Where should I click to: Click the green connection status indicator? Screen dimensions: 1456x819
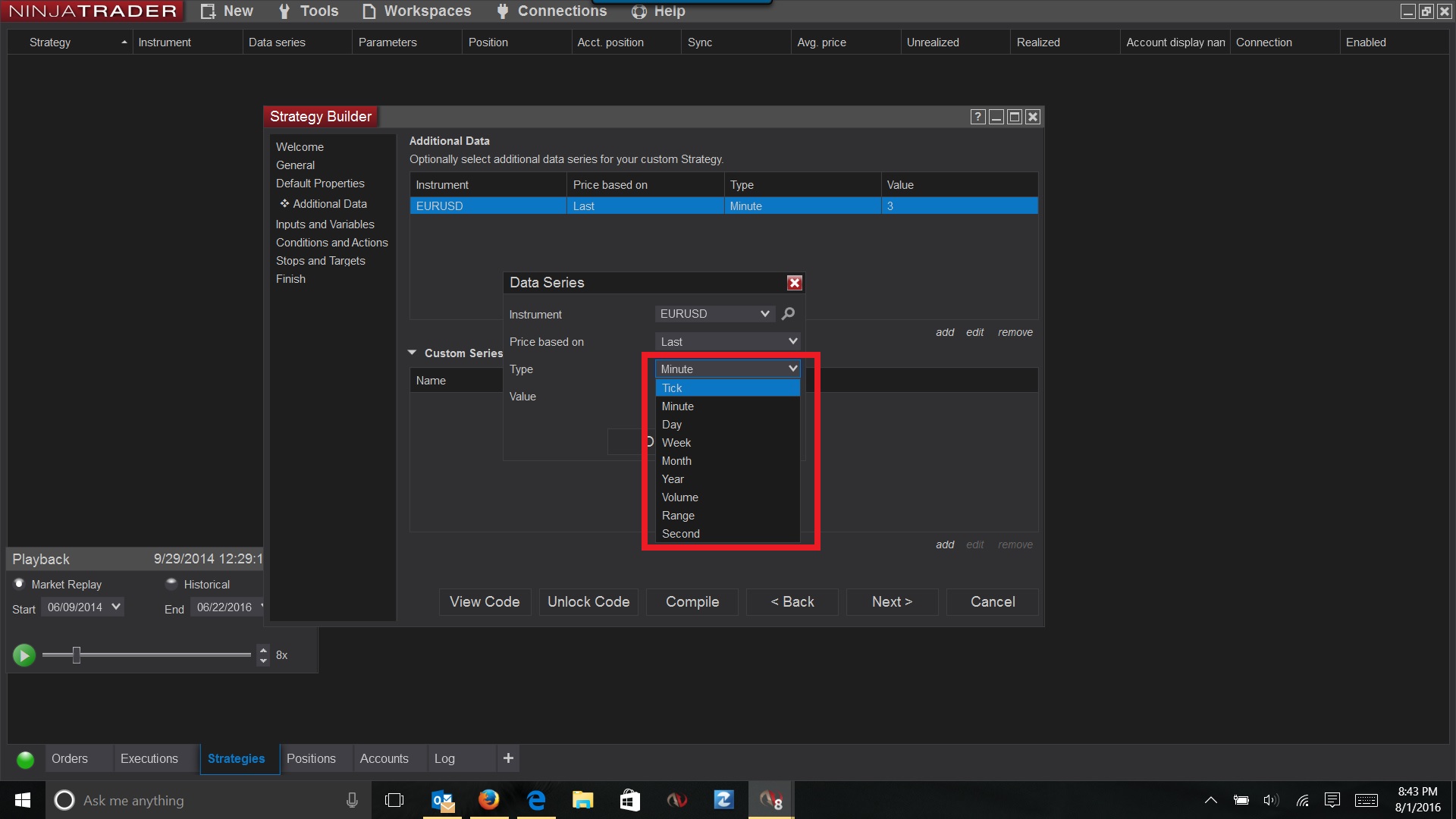(25, 759)
